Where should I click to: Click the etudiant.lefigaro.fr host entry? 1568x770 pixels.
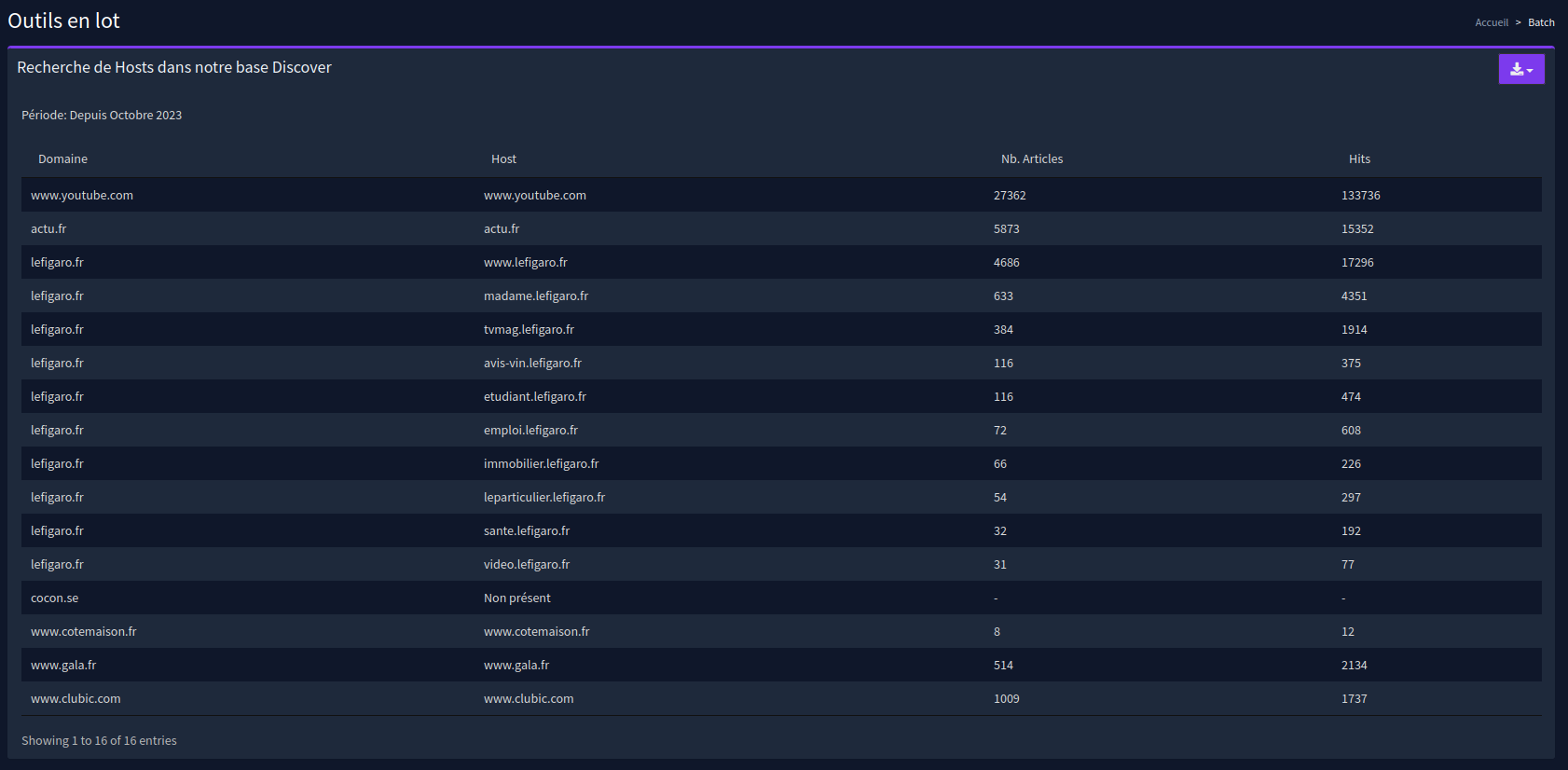[535, 397]
